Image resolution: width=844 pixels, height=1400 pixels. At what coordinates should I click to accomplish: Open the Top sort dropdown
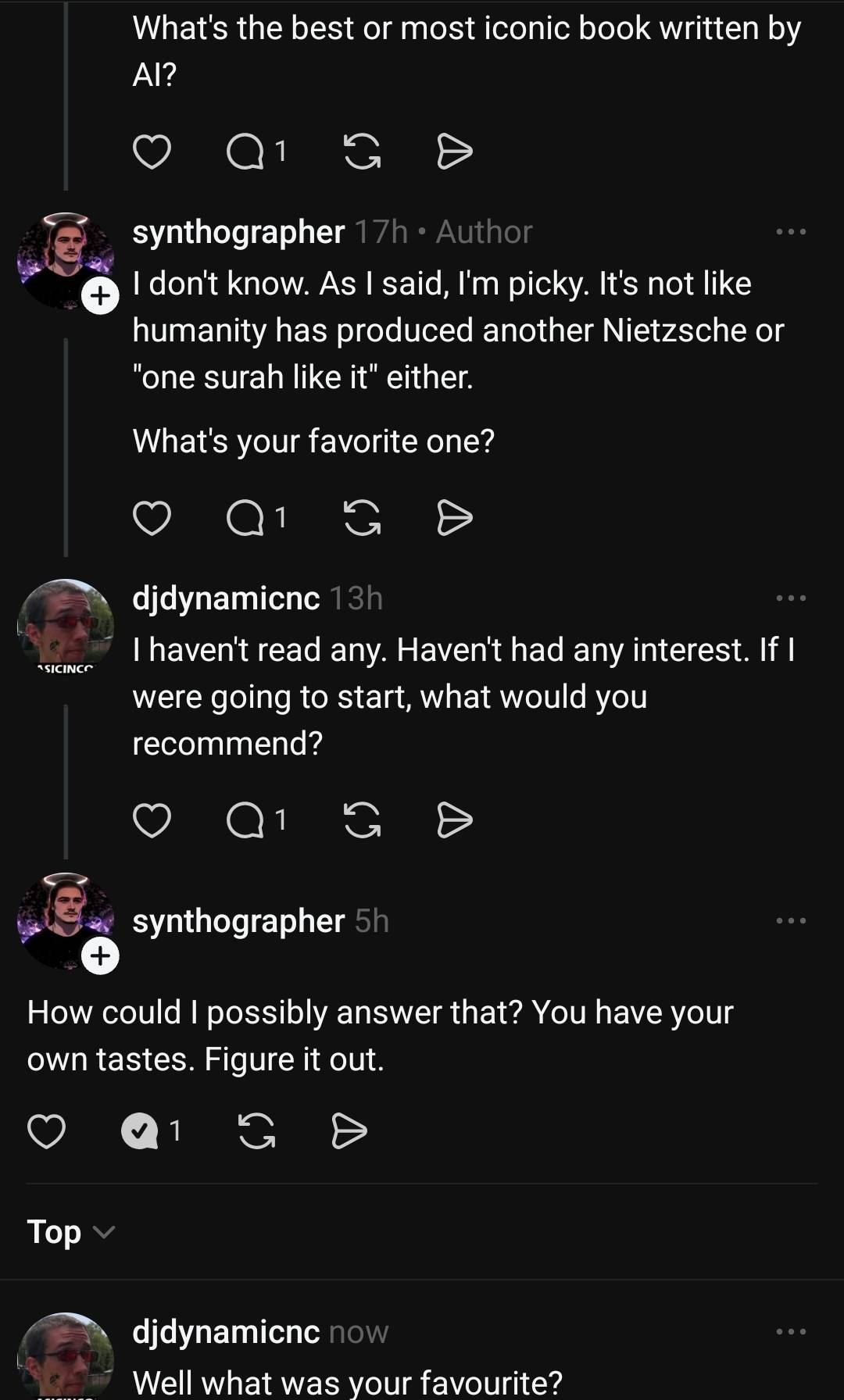[70, 1232]
